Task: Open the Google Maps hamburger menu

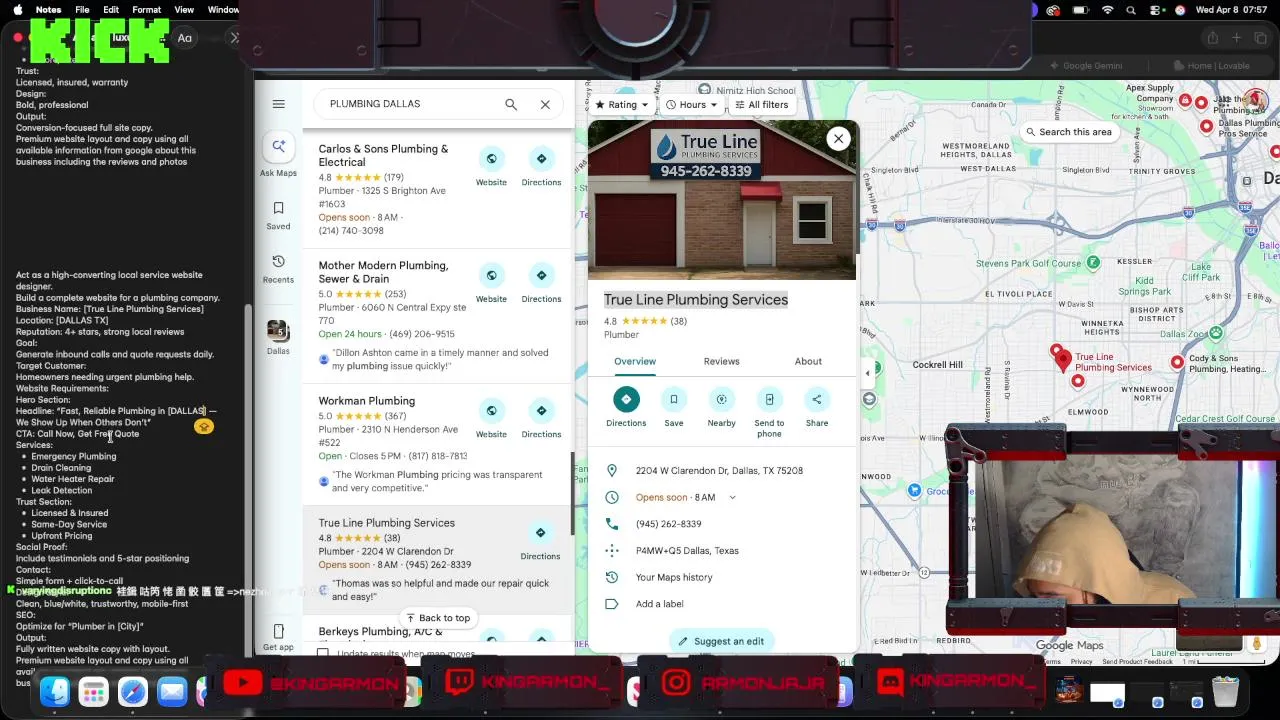Action: tap(279, 104)
